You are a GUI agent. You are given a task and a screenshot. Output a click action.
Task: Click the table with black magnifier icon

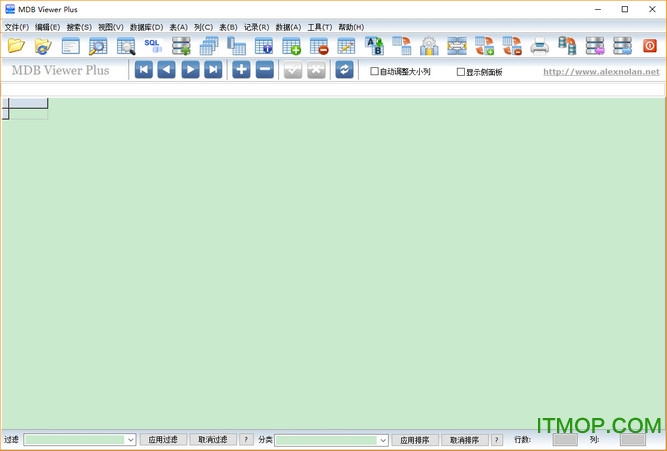(126, 46)
